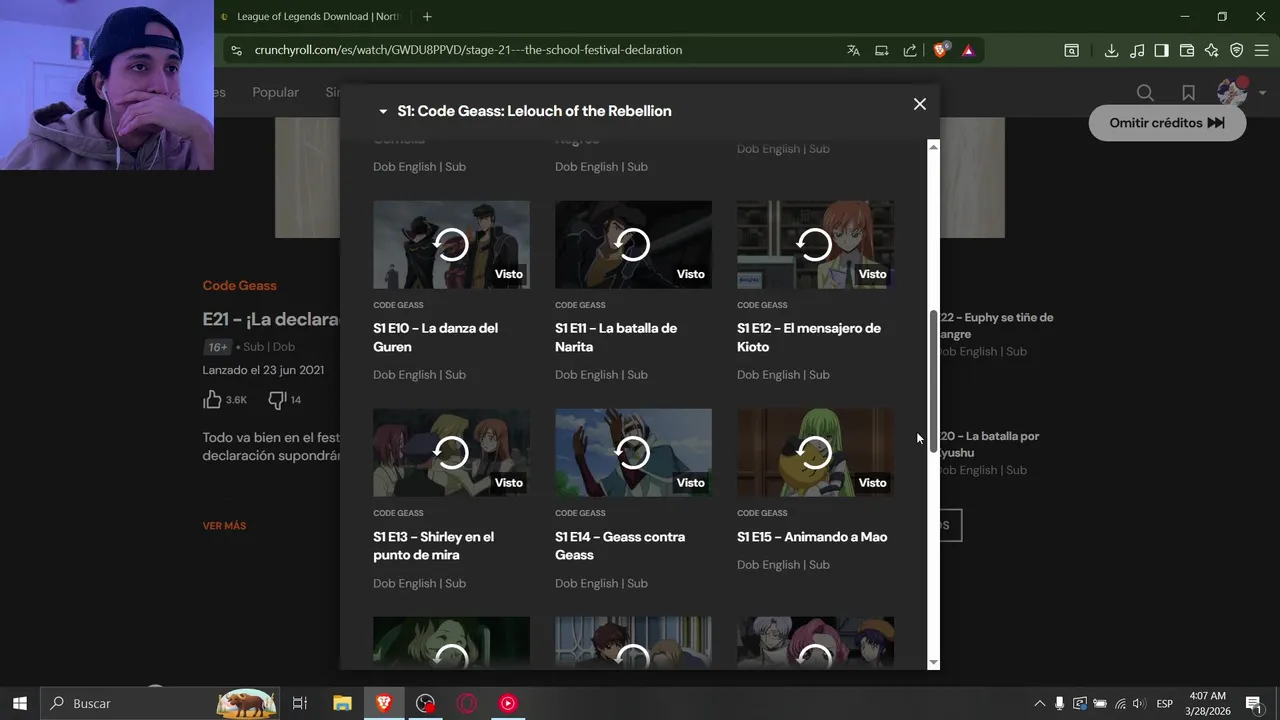Open the red play app on taskbar
1280x720 pixels.
(508, 703)
